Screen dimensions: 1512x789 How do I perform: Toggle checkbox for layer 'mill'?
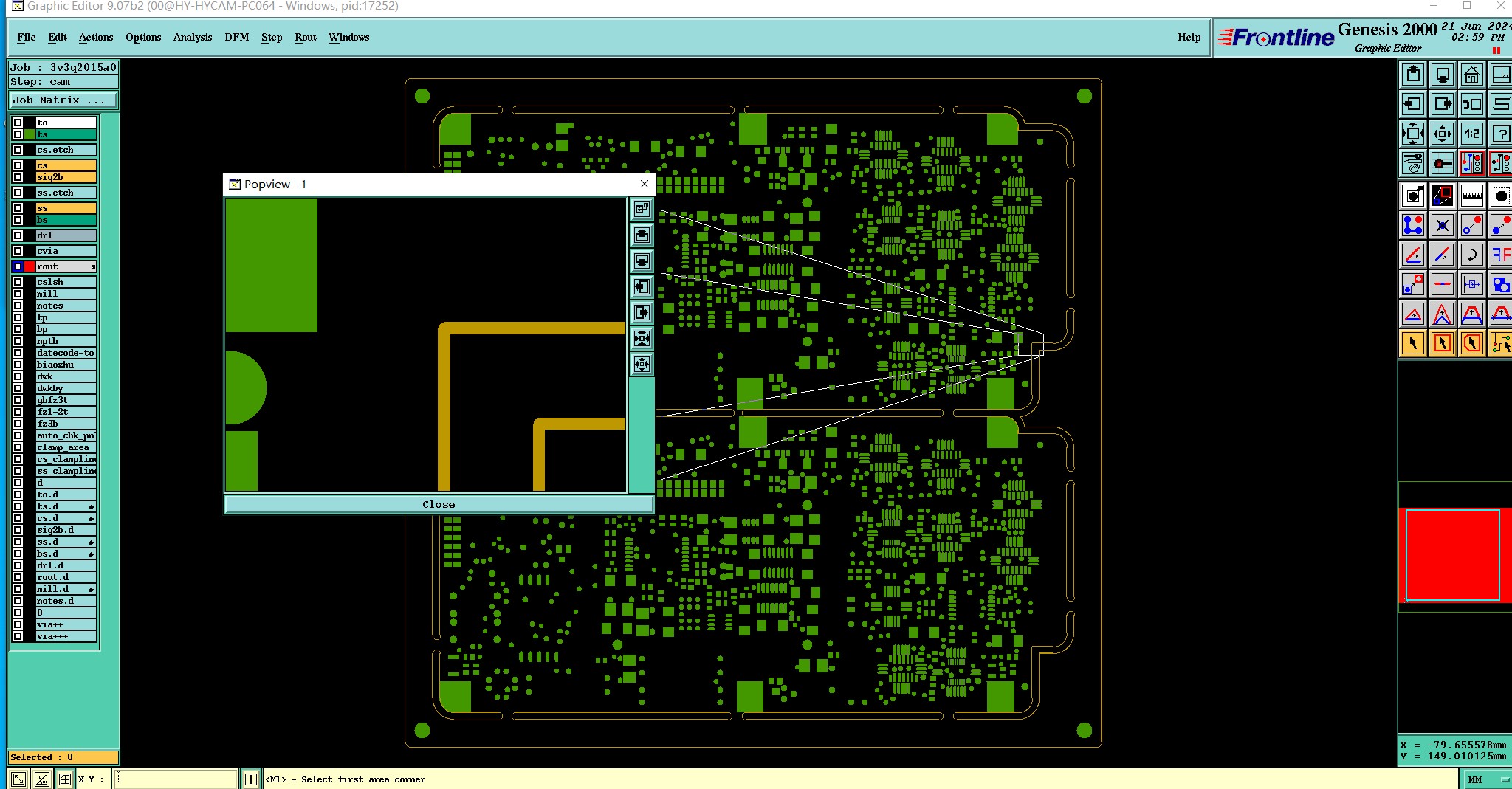[18, 294]
